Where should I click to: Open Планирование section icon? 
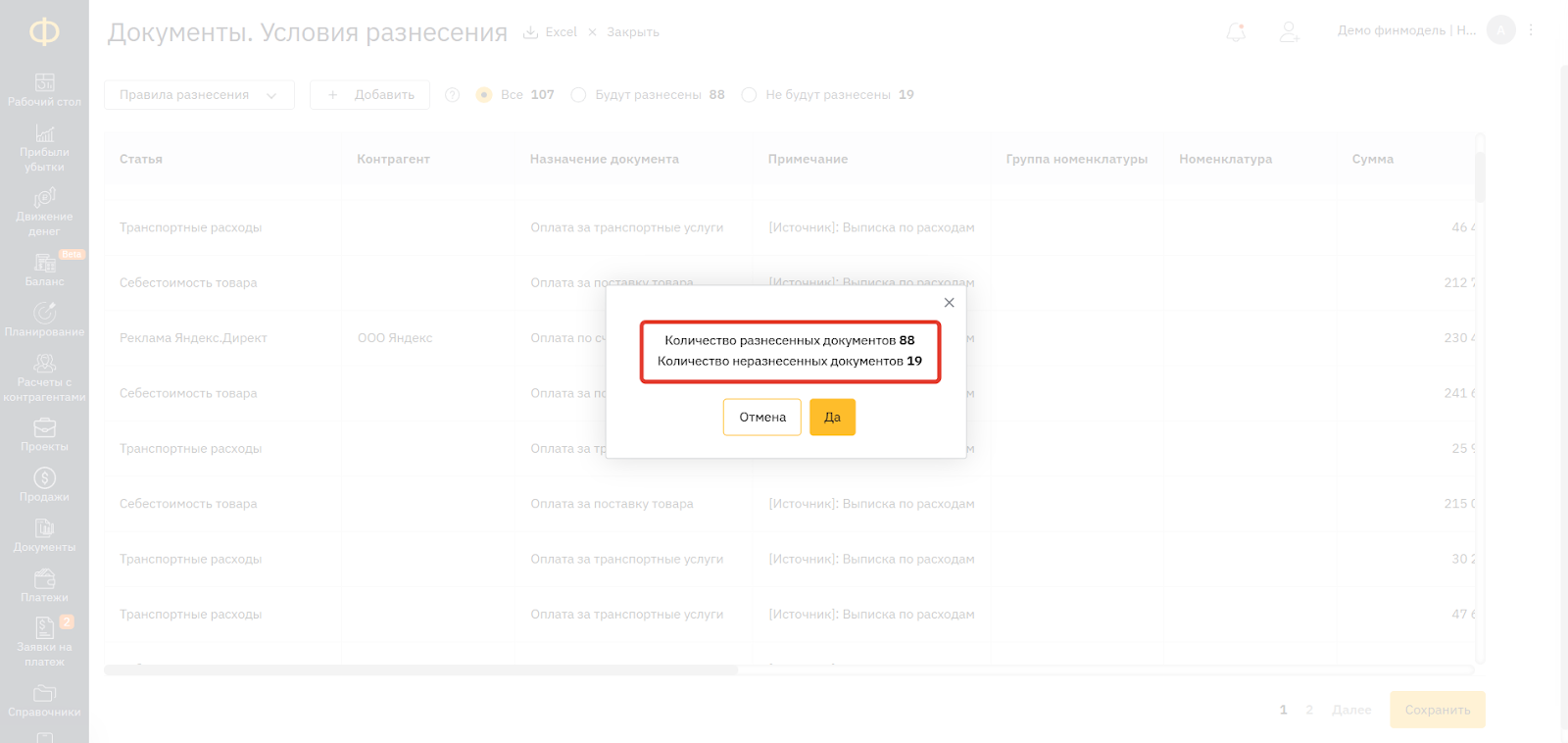44,313
